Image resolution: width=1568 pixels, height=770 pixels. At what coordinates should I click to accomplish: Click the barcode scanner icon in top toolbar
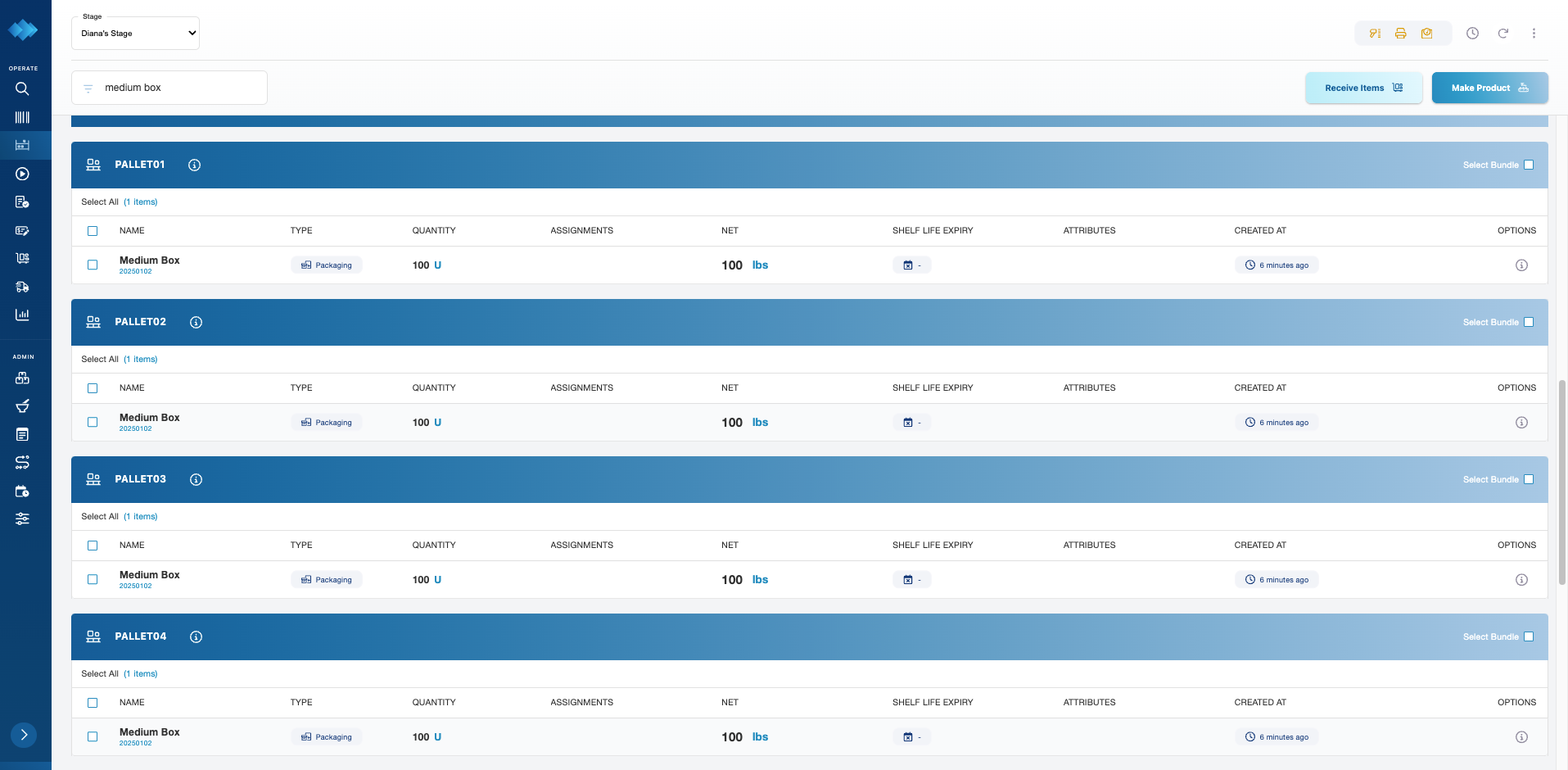click(1375, 34)
